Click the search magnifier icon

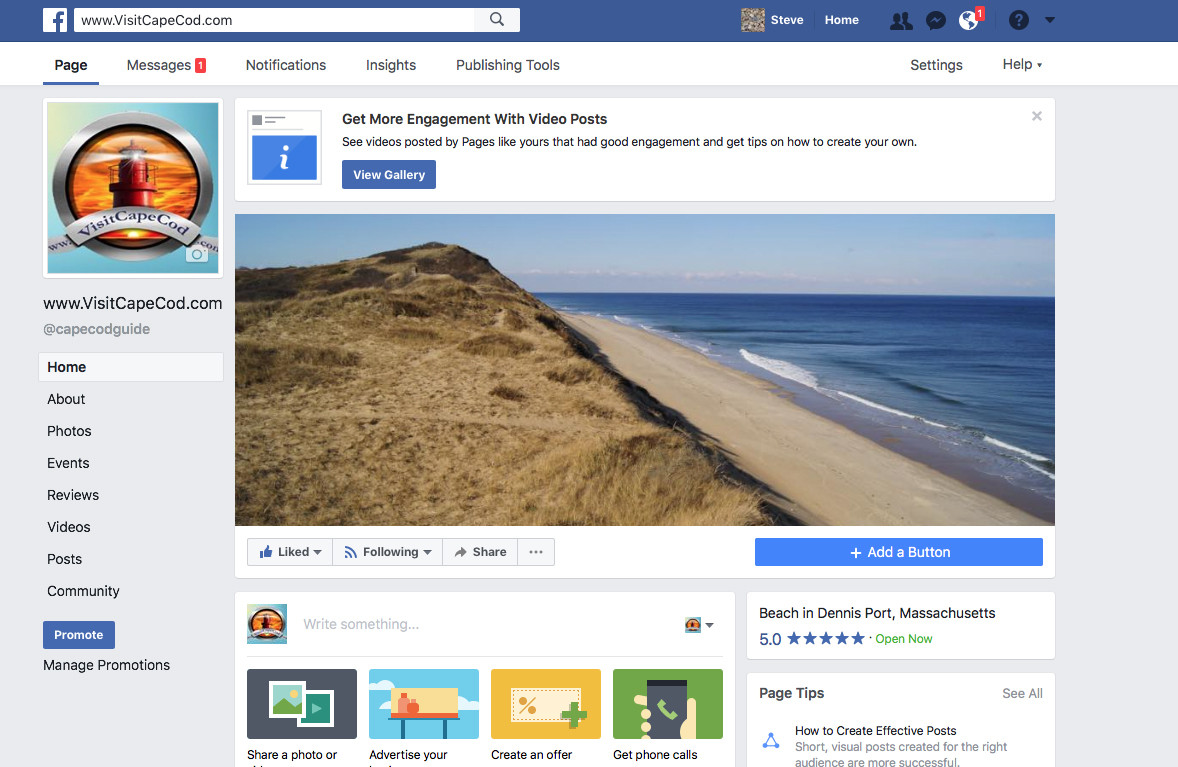pos(497,20)
